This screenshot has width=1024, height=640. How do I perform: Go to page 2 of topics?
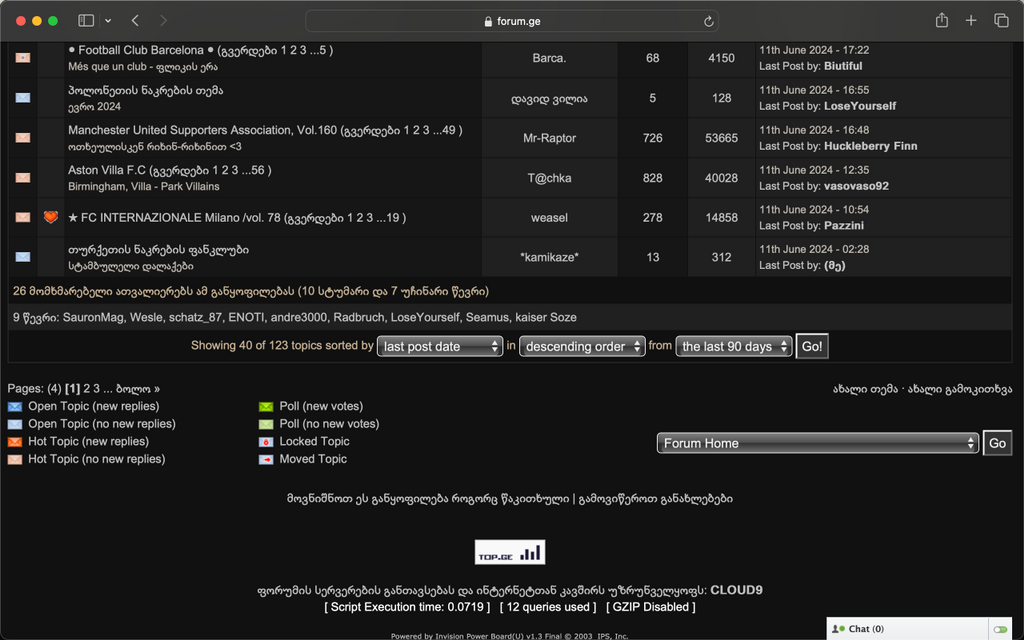[x=86, y=388]
